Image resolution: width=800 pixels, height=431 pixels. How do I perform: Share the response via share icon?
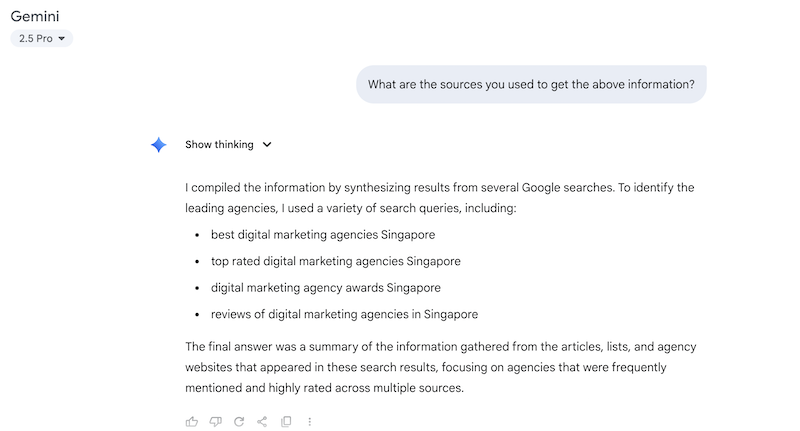pyautogui.click(x=262, y=421)
